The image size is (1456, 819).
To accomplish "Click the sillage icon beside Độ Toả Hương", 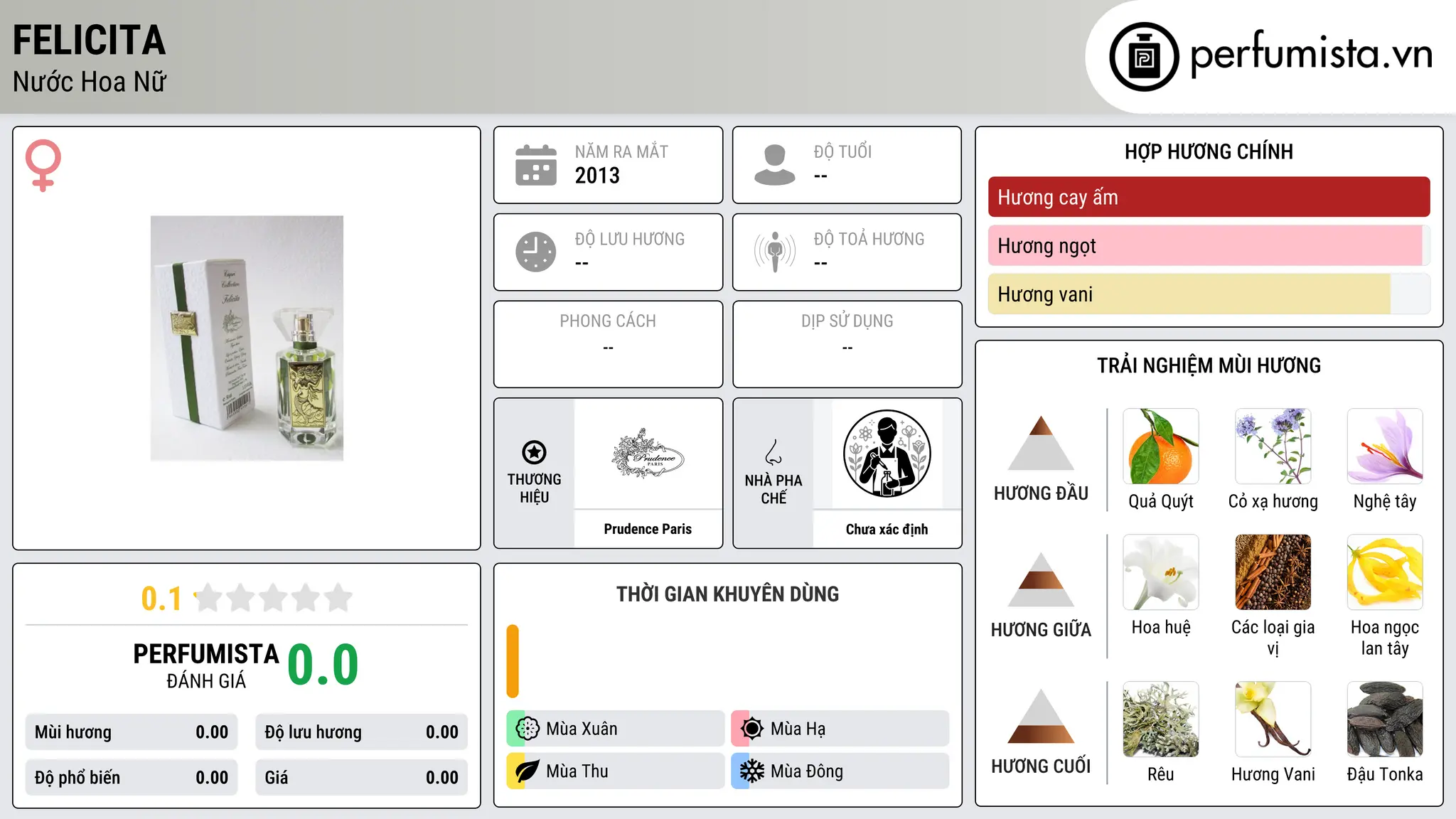I will coord(775,252).
